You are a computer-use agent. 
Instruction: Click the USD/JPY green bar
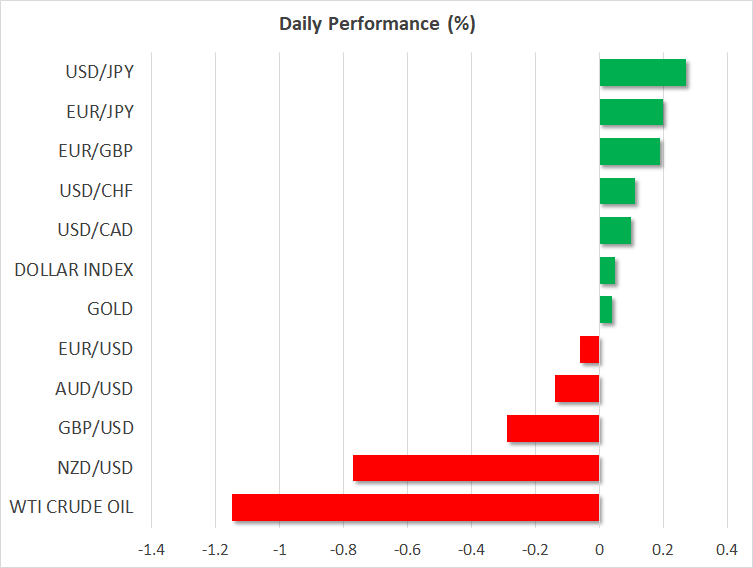click(x=642, y=73)
